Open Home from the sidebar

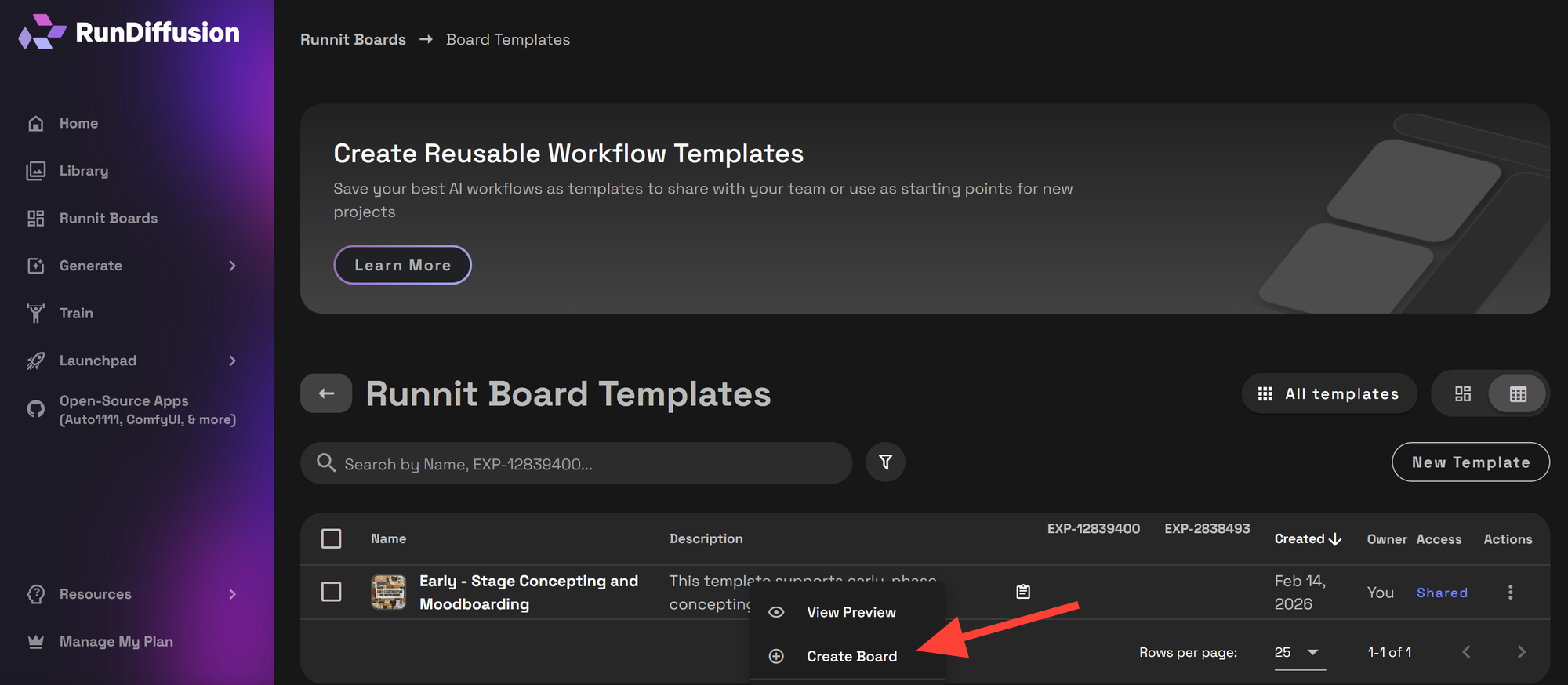coord(78,124)
